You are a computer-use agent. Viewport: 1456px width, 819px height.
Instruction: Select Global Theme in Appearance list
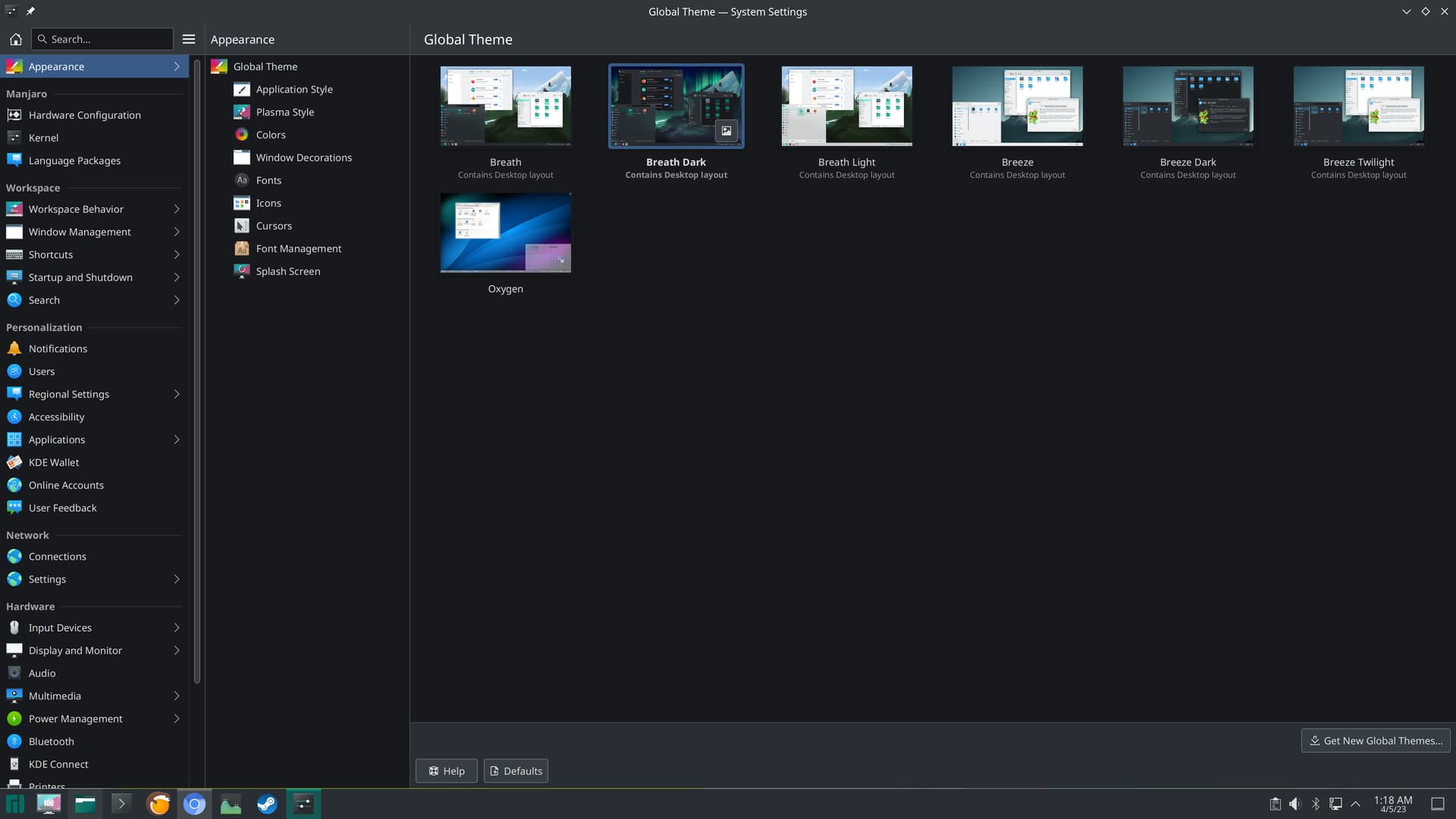(x=307, y=67)
